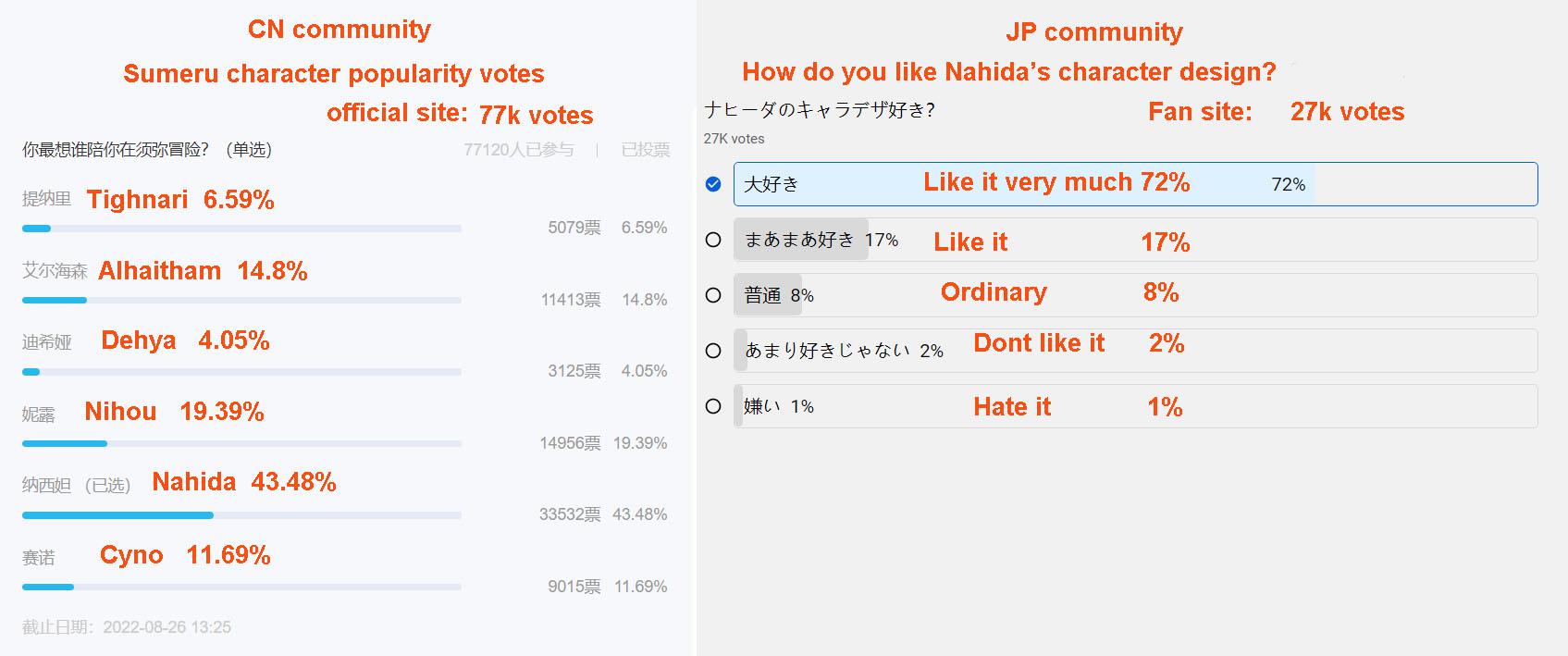Click the 27K votes label
Viewport: 1568px width, 656px height.
tap(734, 139)
